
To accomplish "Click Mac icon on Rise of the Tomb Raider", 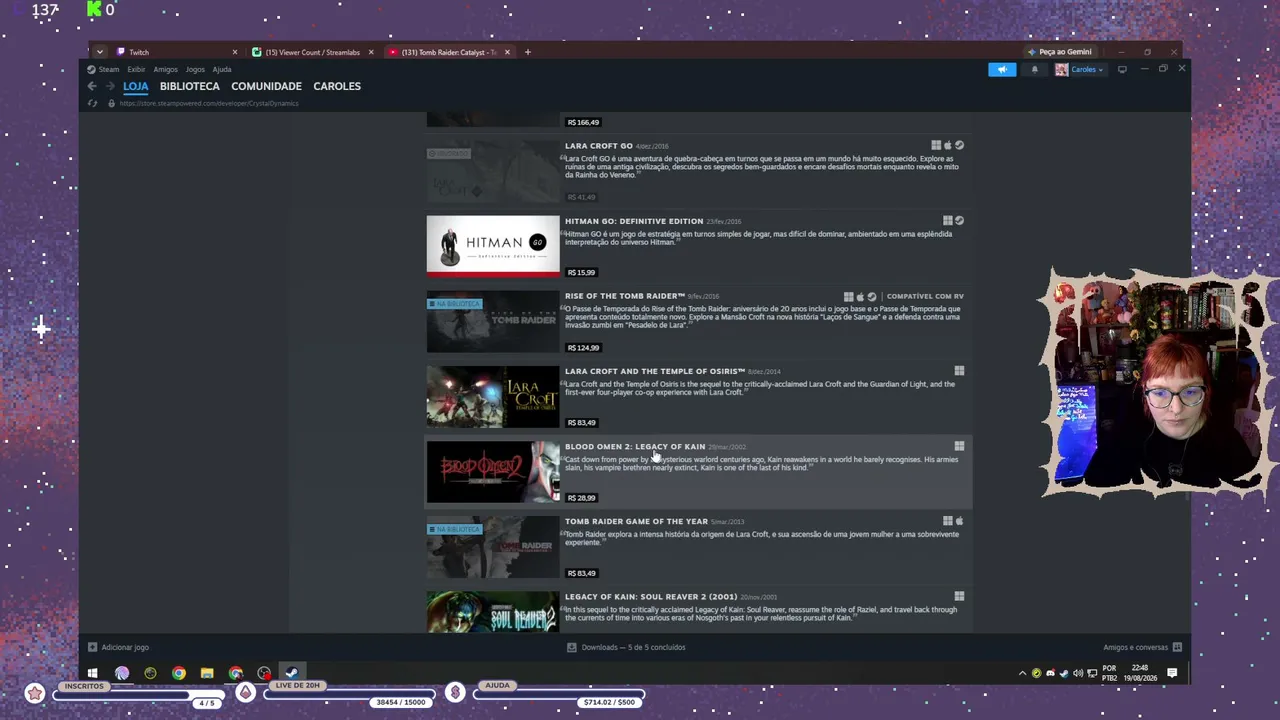I will click(860, 297).
